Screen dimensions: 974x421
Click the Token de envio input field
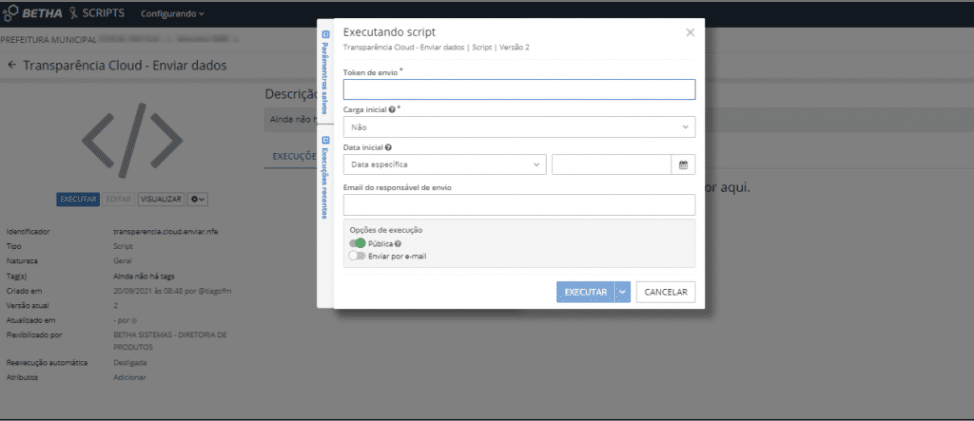point(518,89)
